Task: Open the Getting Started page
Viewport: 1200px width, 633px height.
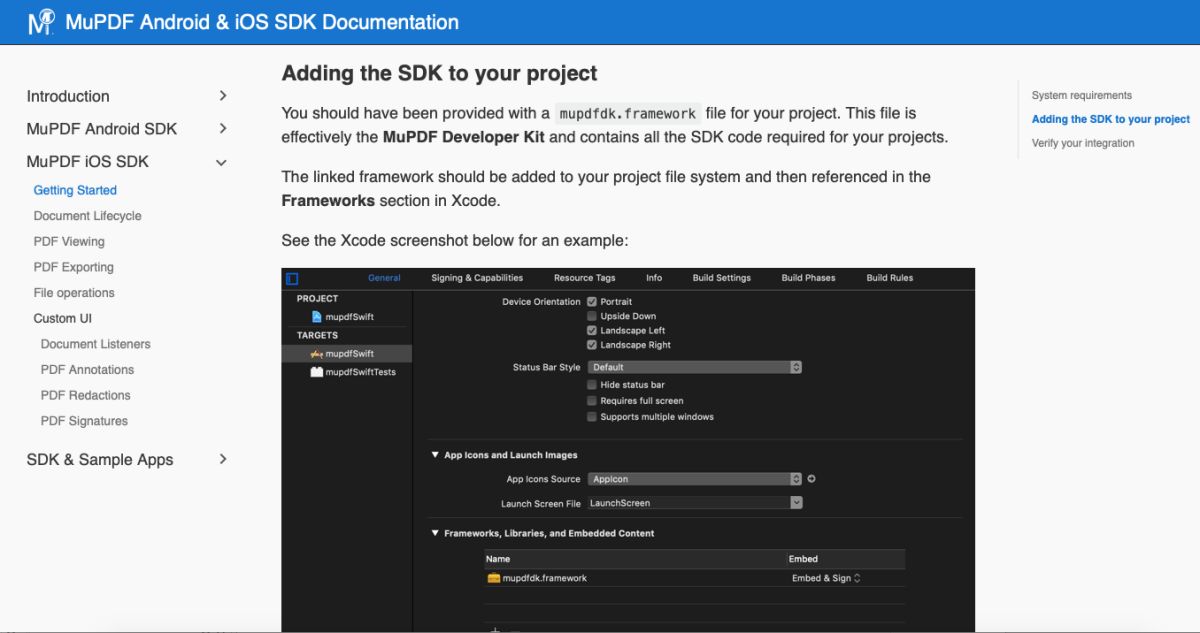Action: coord(75,190)
